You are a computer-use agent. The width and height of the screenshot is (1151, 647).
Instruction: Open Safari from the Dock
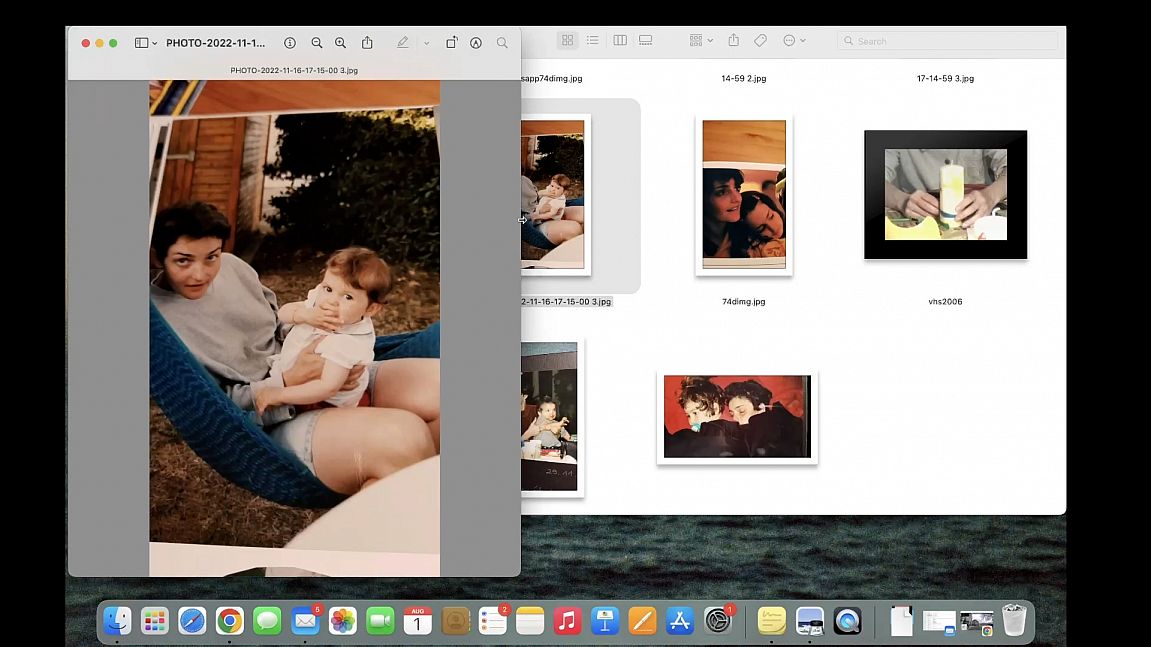coord(192,621)
